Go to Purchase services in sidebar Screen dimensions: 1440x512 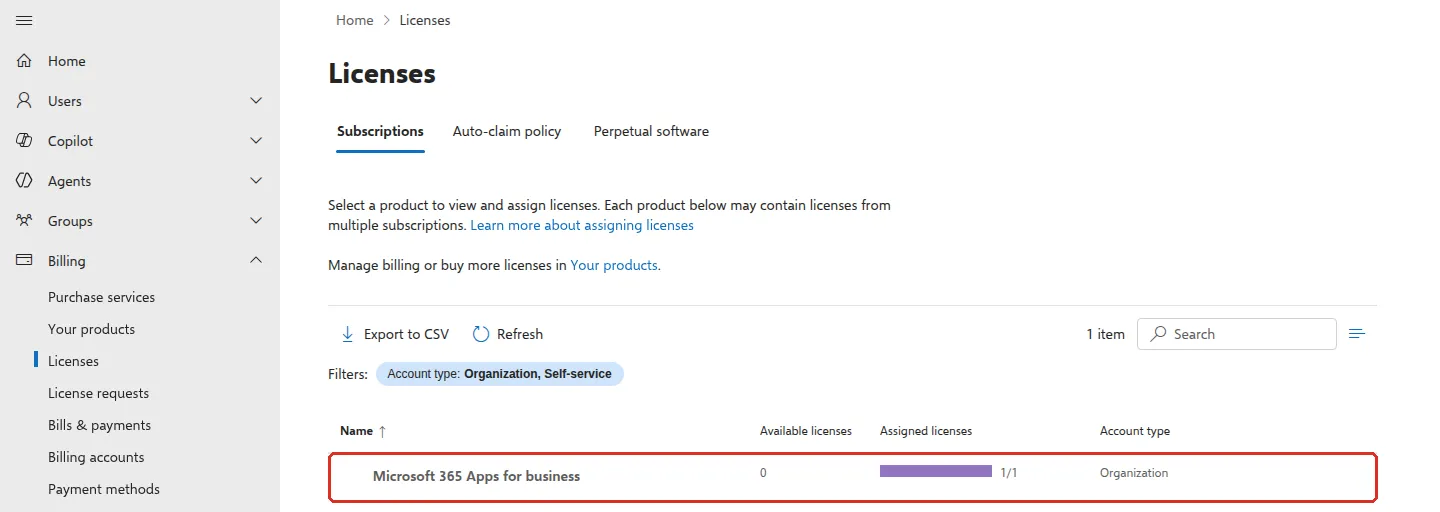101,297
